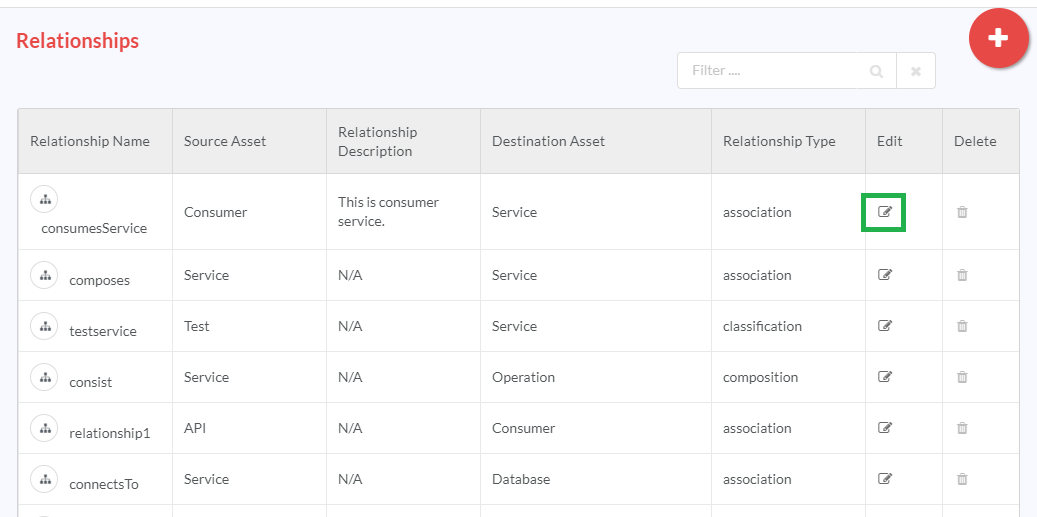
Task: Click the Relationships page heading
Action: click(77, 41)
